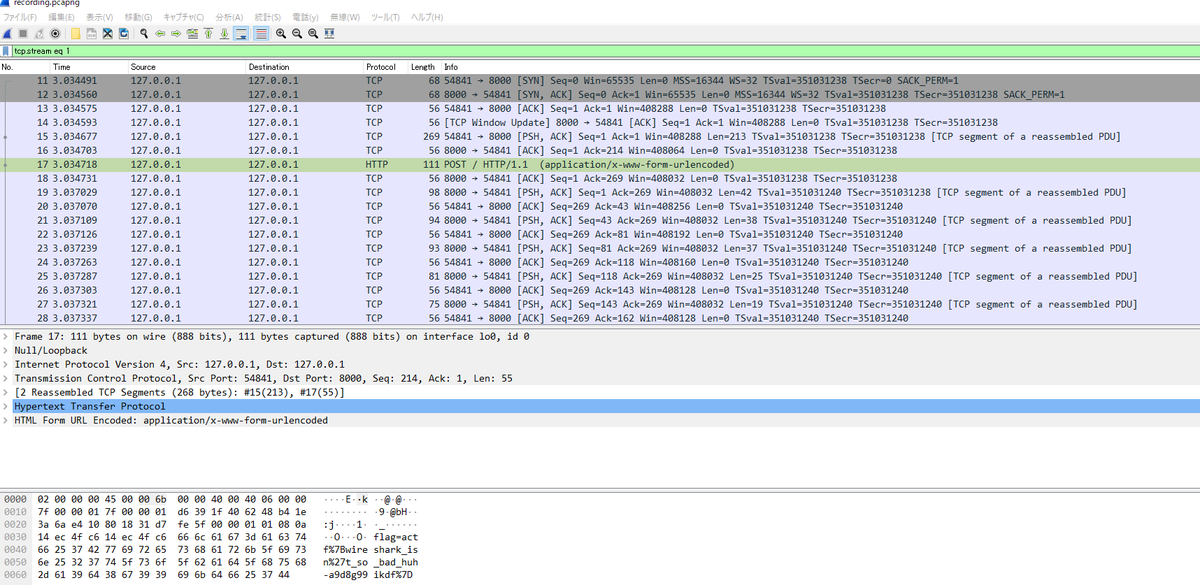Image resolution: width=1200 pixels, height=585 pixels.
Task: Go to the last packet icon
Action: pyautogui.click(x=224, y=34)
